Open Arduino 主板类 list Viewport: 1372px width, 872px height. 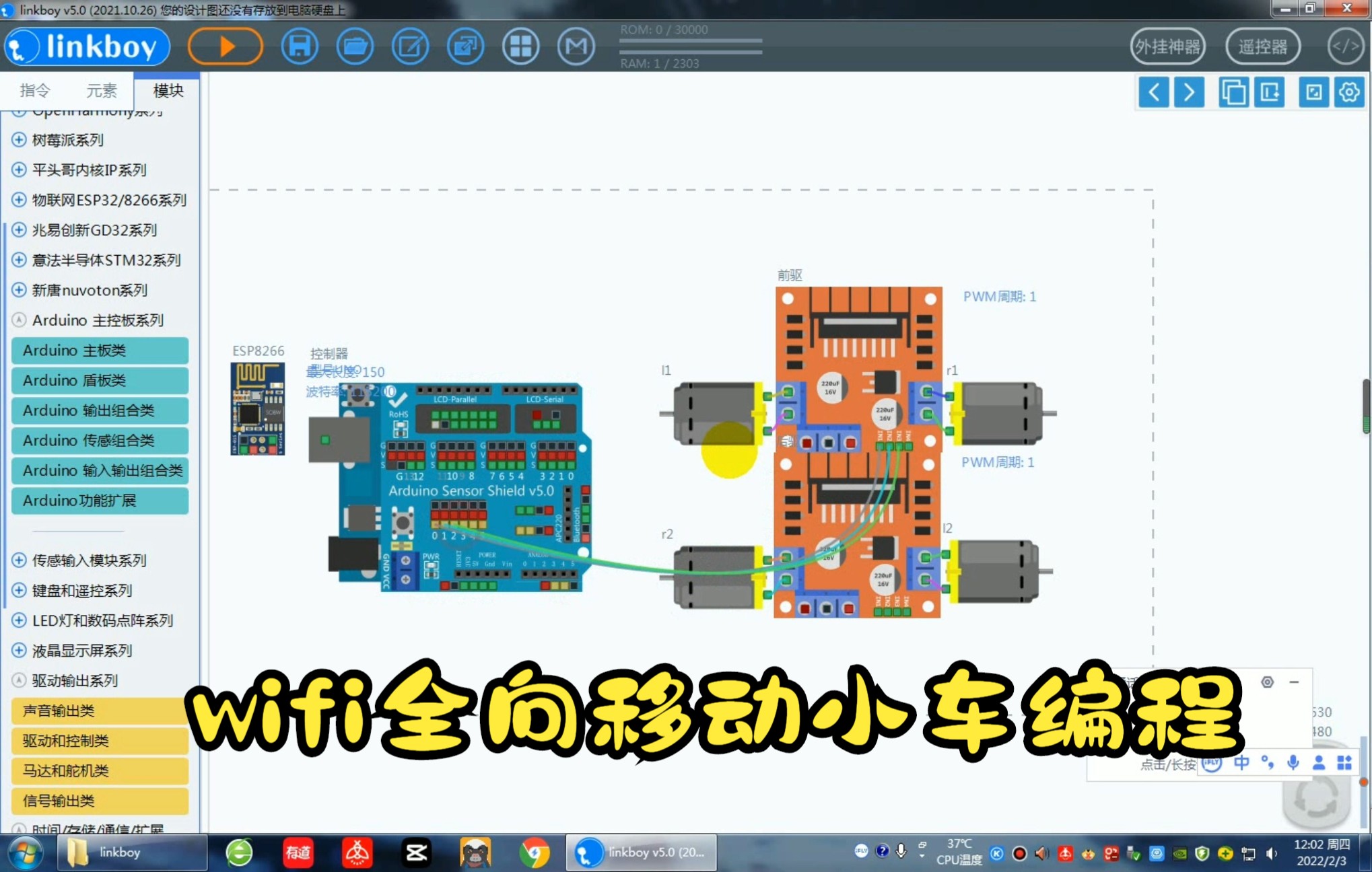click(100, 351)
